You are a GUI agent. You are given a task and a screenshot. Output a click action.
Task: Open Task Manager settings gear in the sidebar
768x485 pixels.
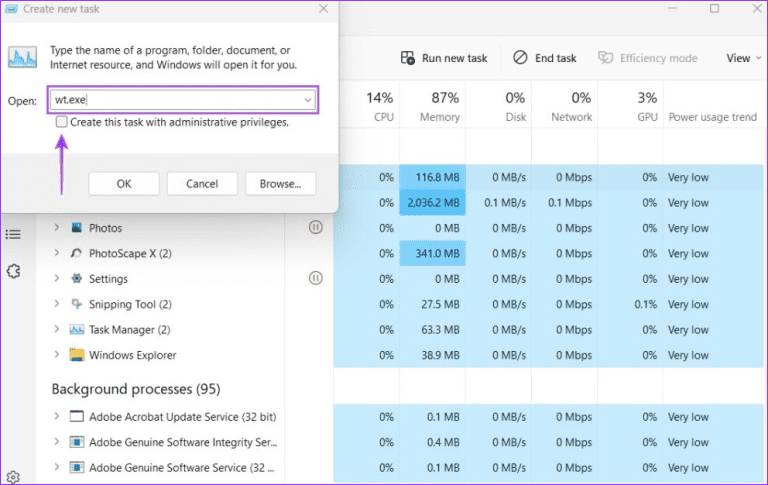tap(13, 477)
